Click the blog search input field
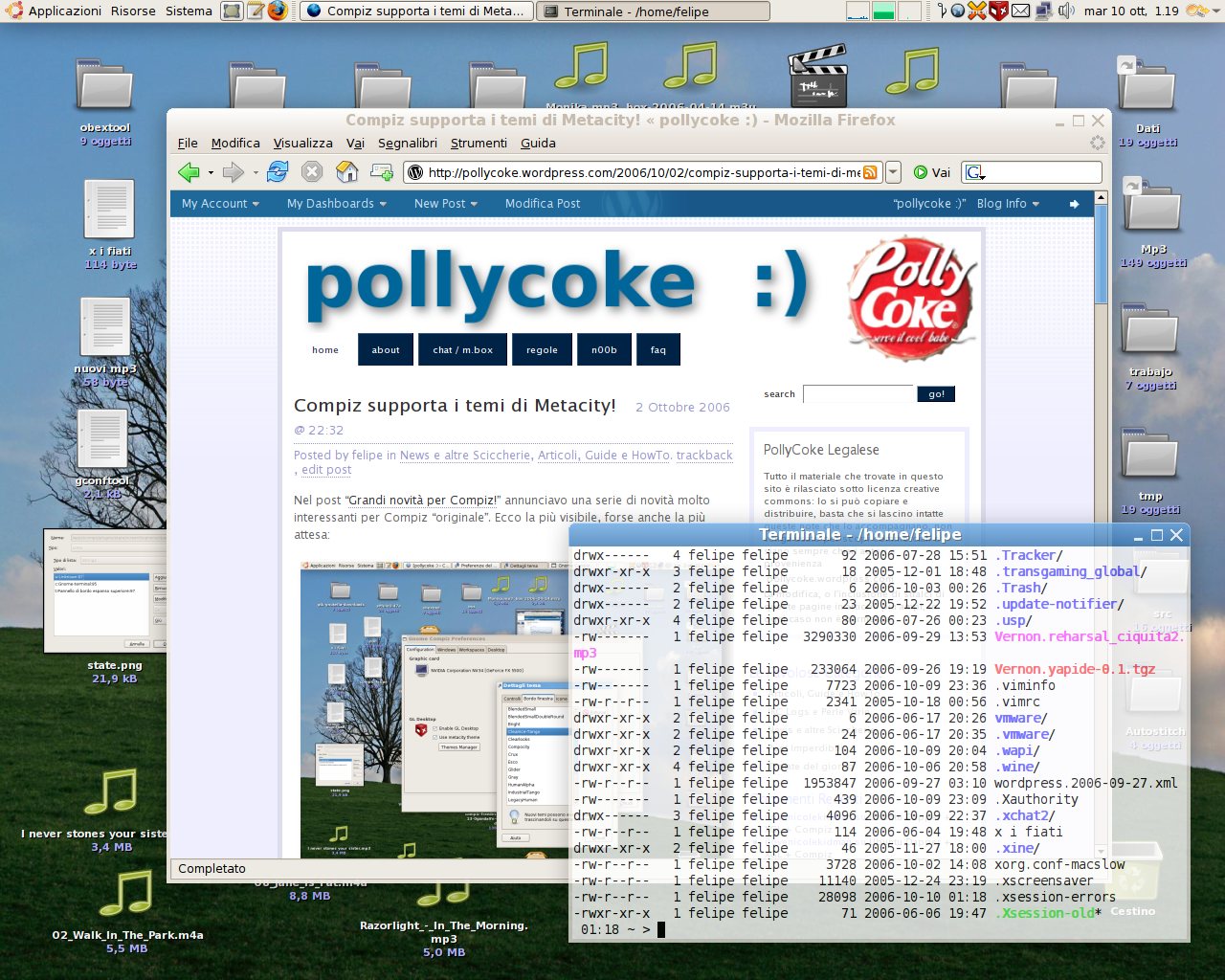The height and width of the screenshot is (980, 1225). point(857,393)
